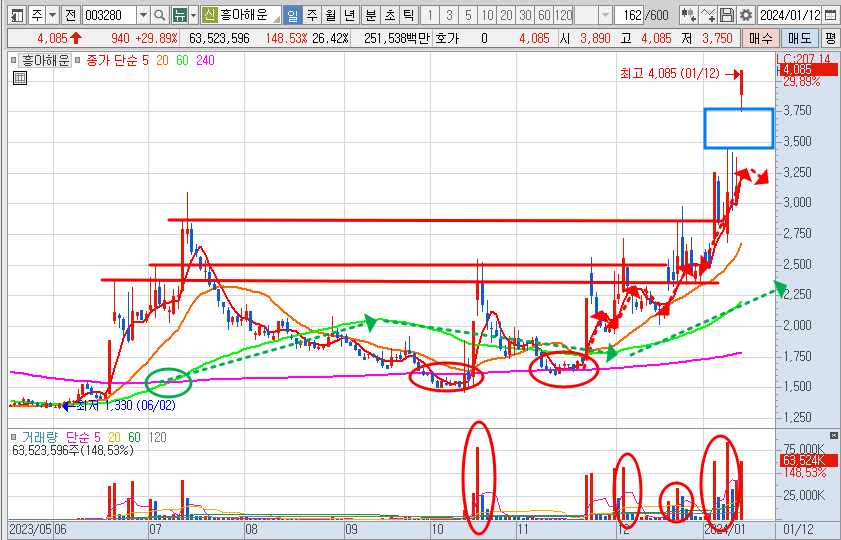
Task: Click the date field 2024/01/12
Action: 790,15
